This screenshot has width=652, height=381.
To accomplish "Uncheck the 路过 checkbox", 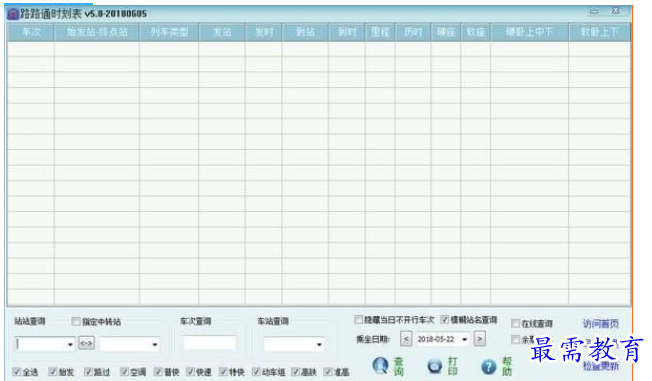I will (88, 371).
